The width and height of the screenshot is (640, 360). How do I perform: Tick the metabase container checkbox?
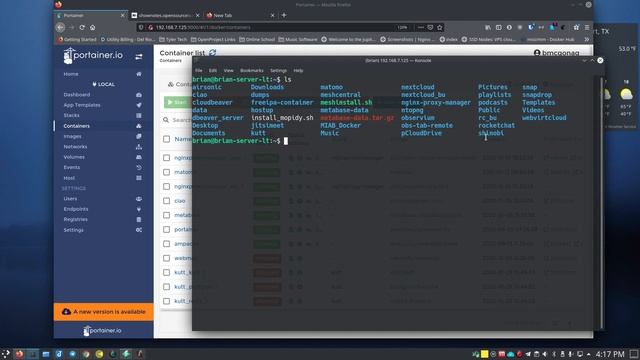[167, 215]
